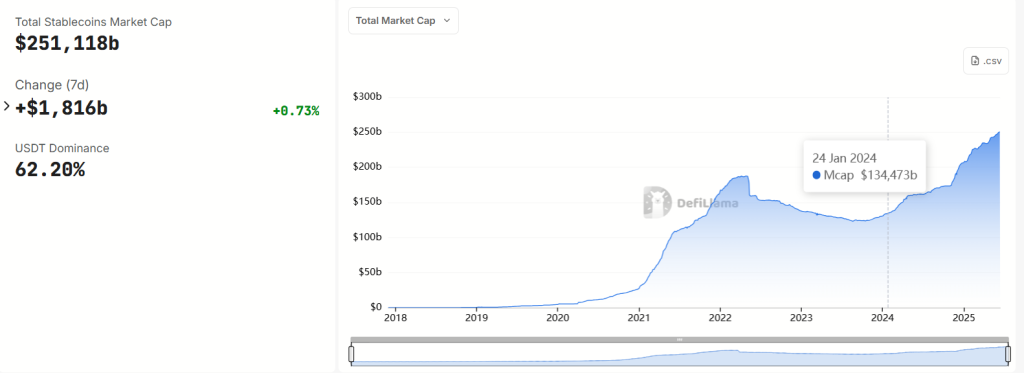Click the USDT Dominance label
The height and width of the screenshot is (373, 1024).
coord(62,148)
